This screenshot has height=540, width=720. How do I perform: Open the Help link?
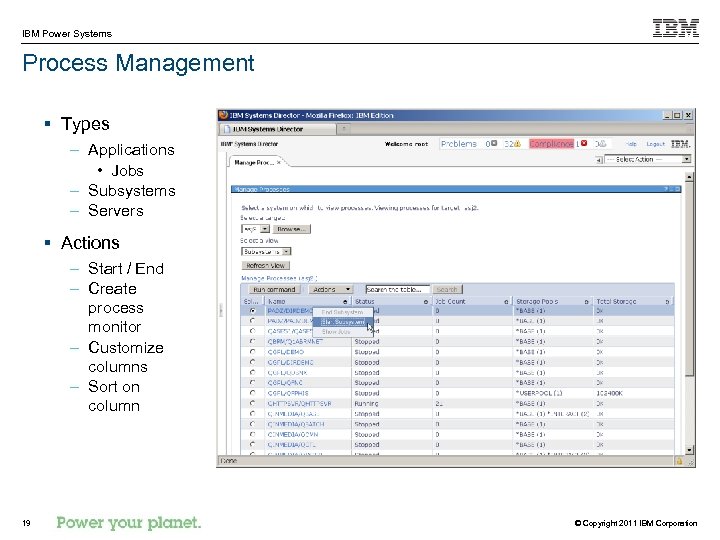[x=631, y=144]
